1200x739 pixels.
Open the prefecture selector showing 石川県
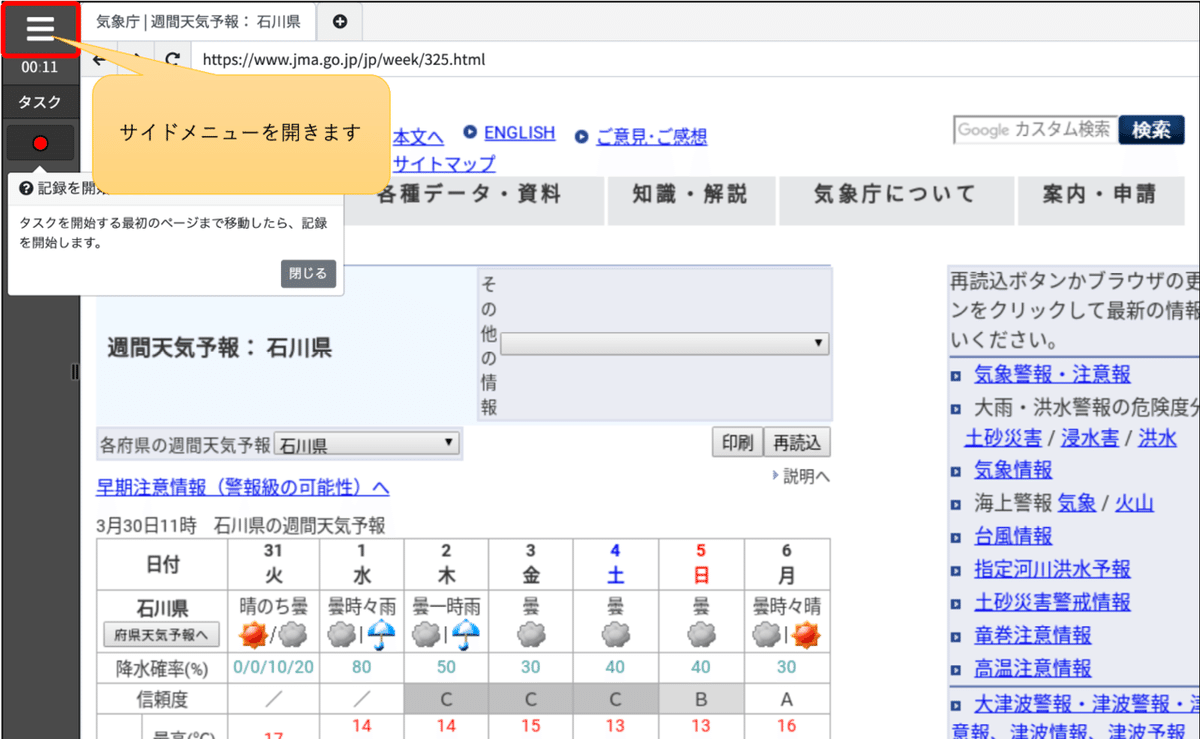click(366, 442)
